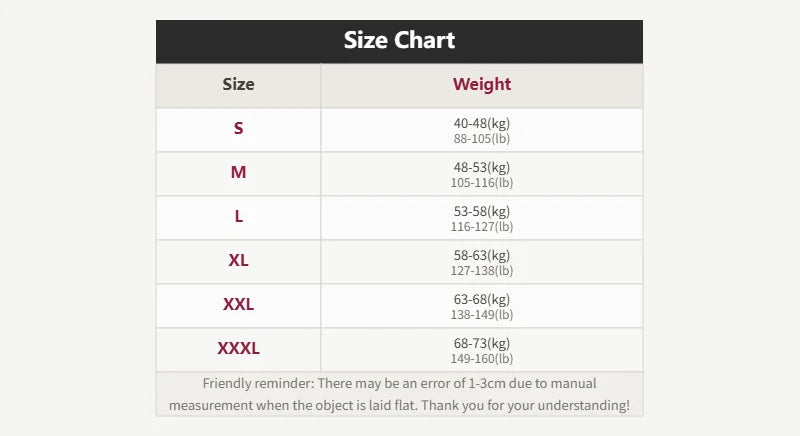Select the 149-160(lb) weight value
The width and height of the screenshot is (800, 436).
tap(482, 358)
